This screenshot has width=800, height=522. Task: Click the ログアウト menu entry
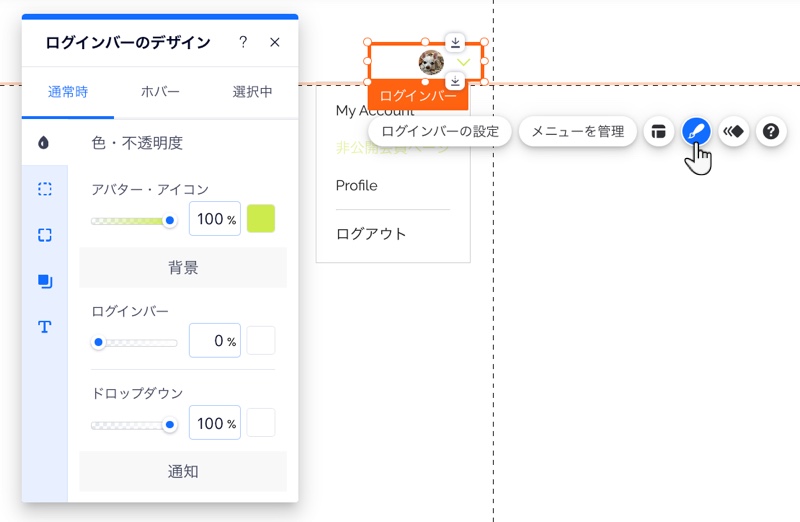pos(371,234)
